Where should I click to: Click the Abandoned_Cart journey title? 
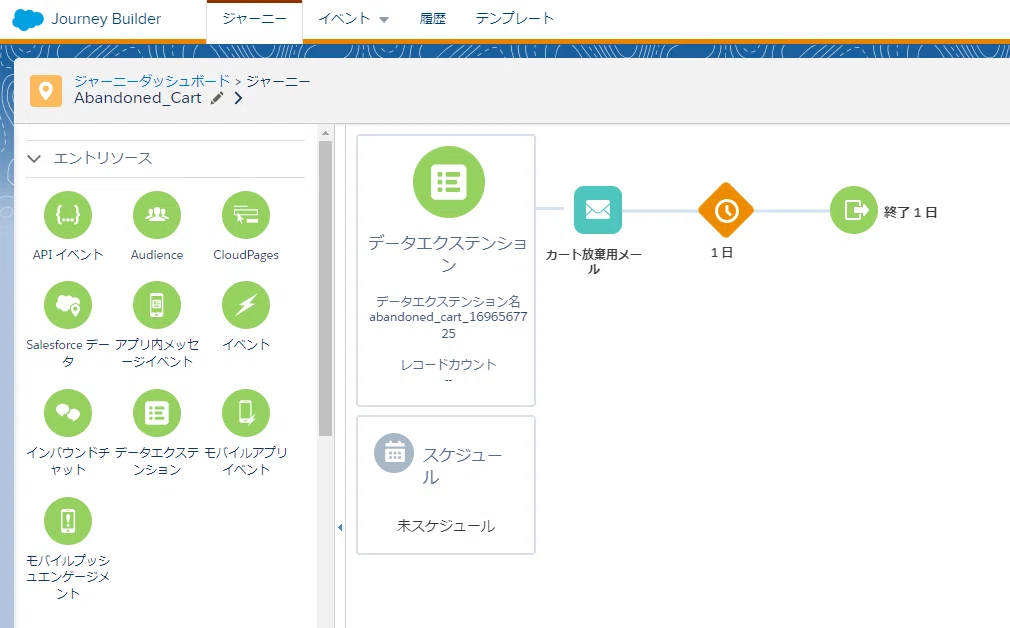pos(138,98)
